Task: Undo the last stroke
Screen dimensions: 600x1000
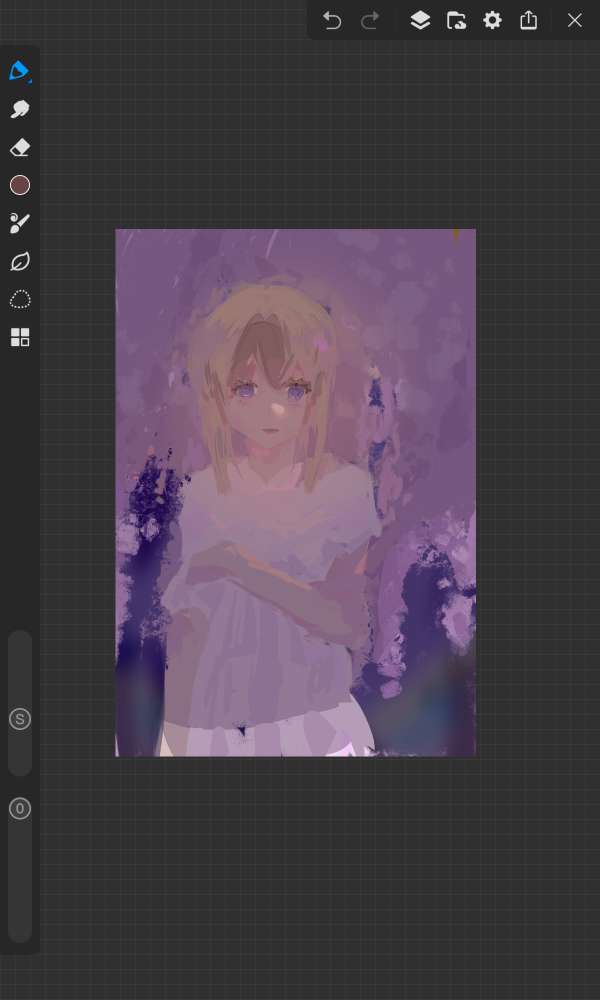Action: pyautogui.click(x=332, y=20)
